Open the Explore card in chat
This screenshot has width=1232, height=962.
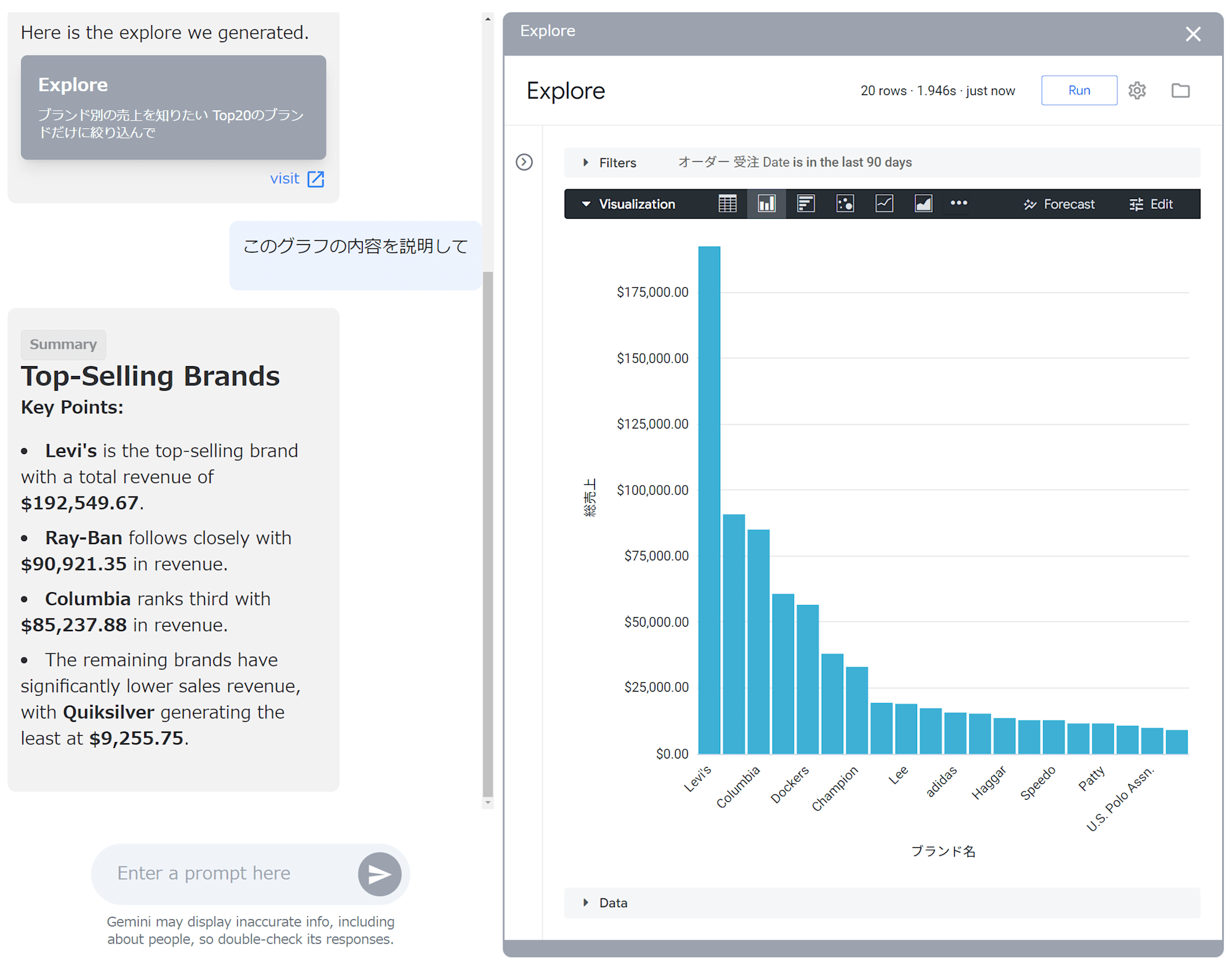[173, 107]
